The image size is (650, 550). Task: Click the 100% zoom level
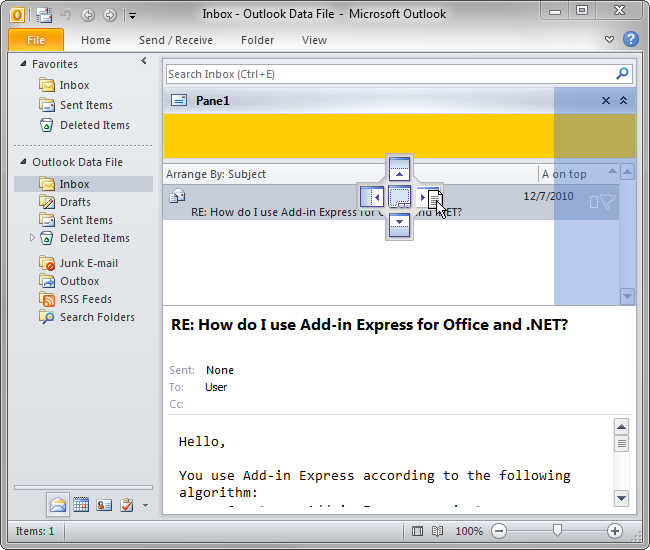tap(469, 531)
